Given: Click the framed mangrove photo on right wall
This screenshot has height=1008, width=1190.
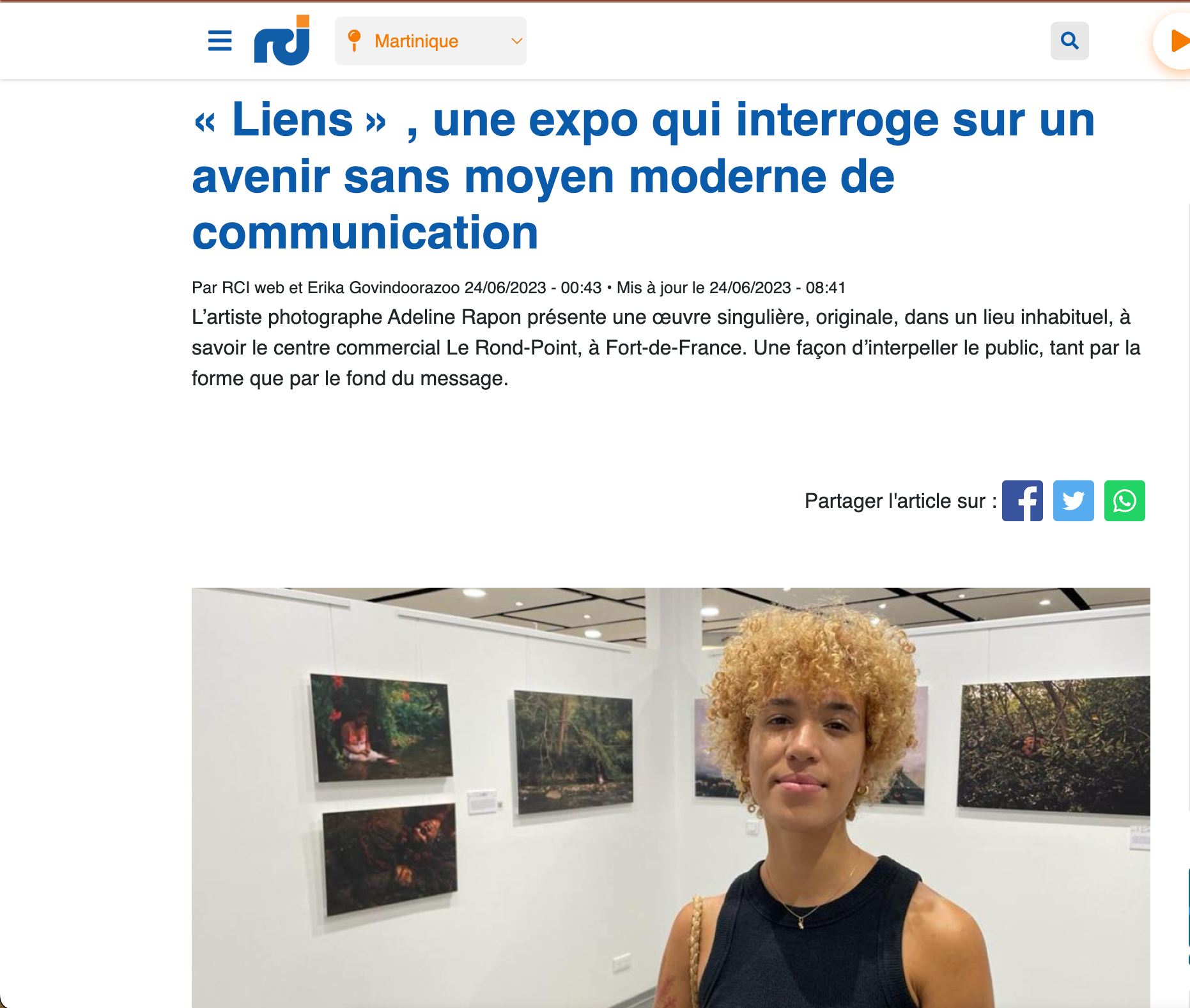Looking at the screenshot, I should coord(1053,746).
